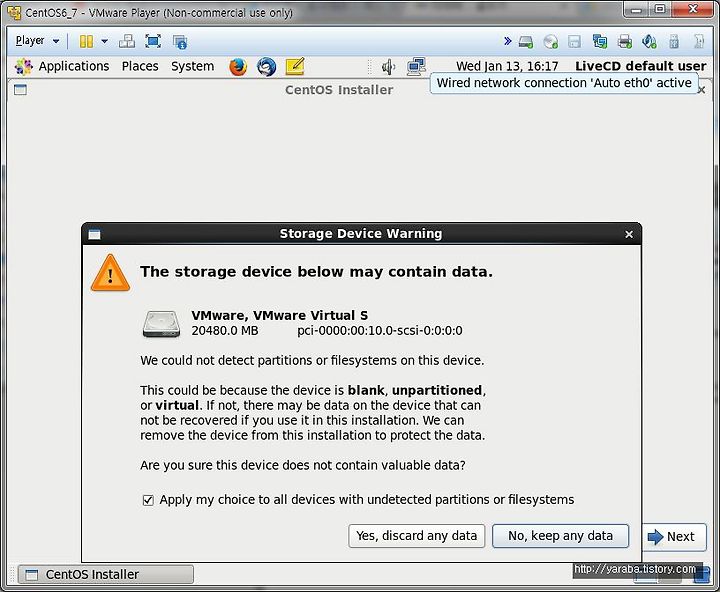The width and height of the screenshot is (720, 592).
Task: Open the Places menu
Action: [140, 66]
